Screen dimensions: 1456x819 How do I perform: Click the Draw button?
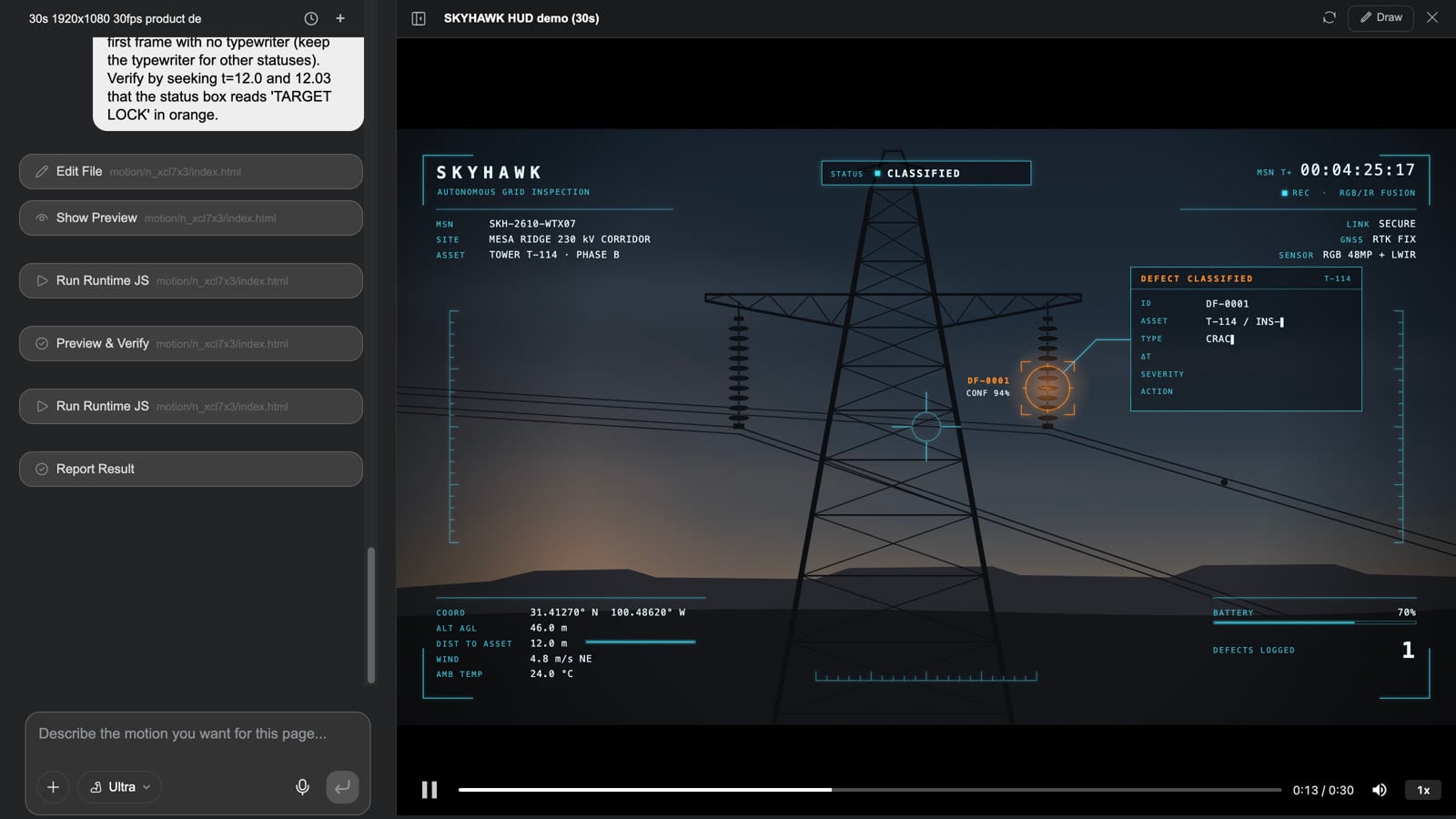1380,17
